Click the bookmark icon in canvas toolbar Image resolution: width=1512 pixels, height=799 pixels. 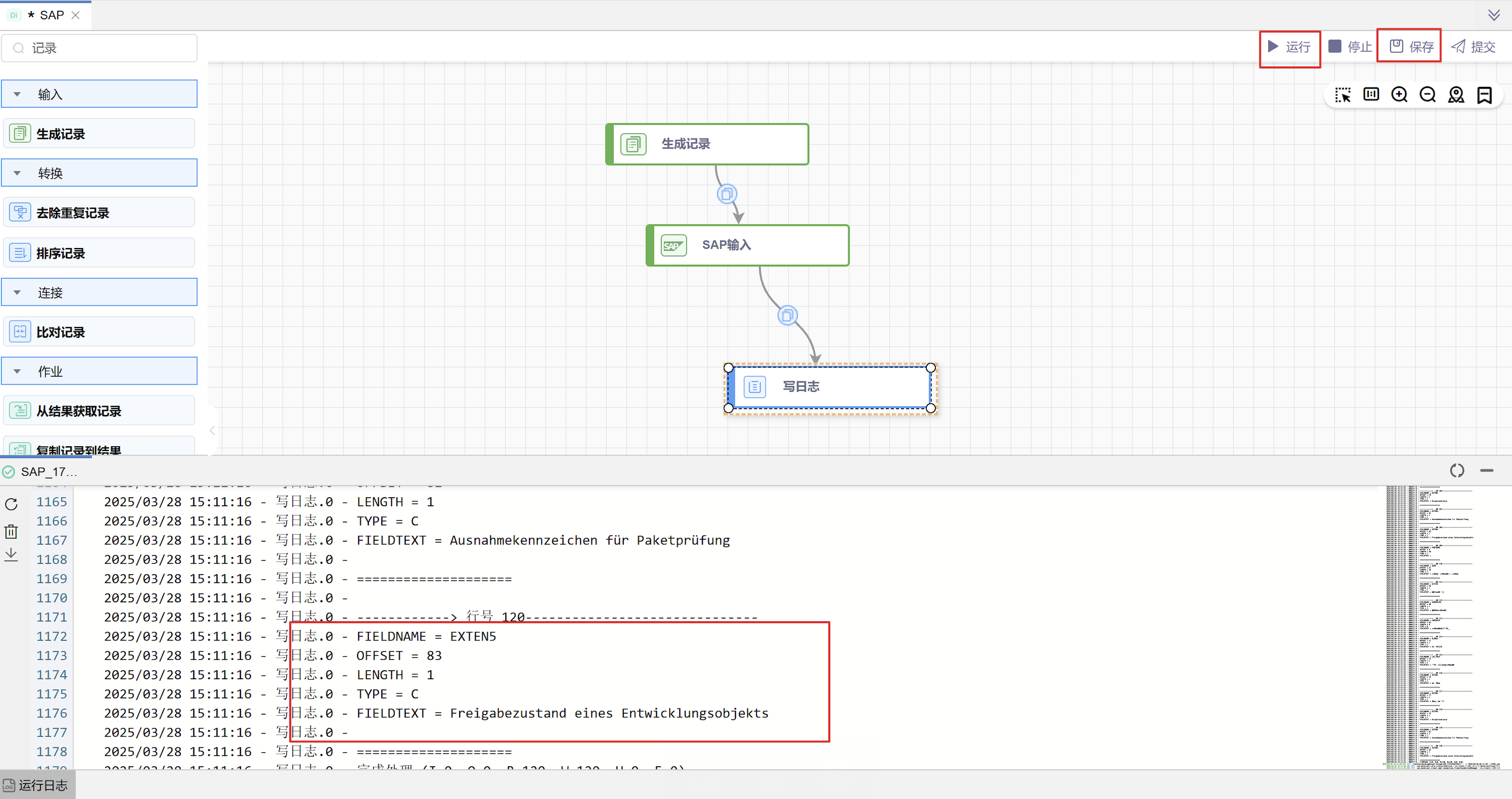(1485, 95)
